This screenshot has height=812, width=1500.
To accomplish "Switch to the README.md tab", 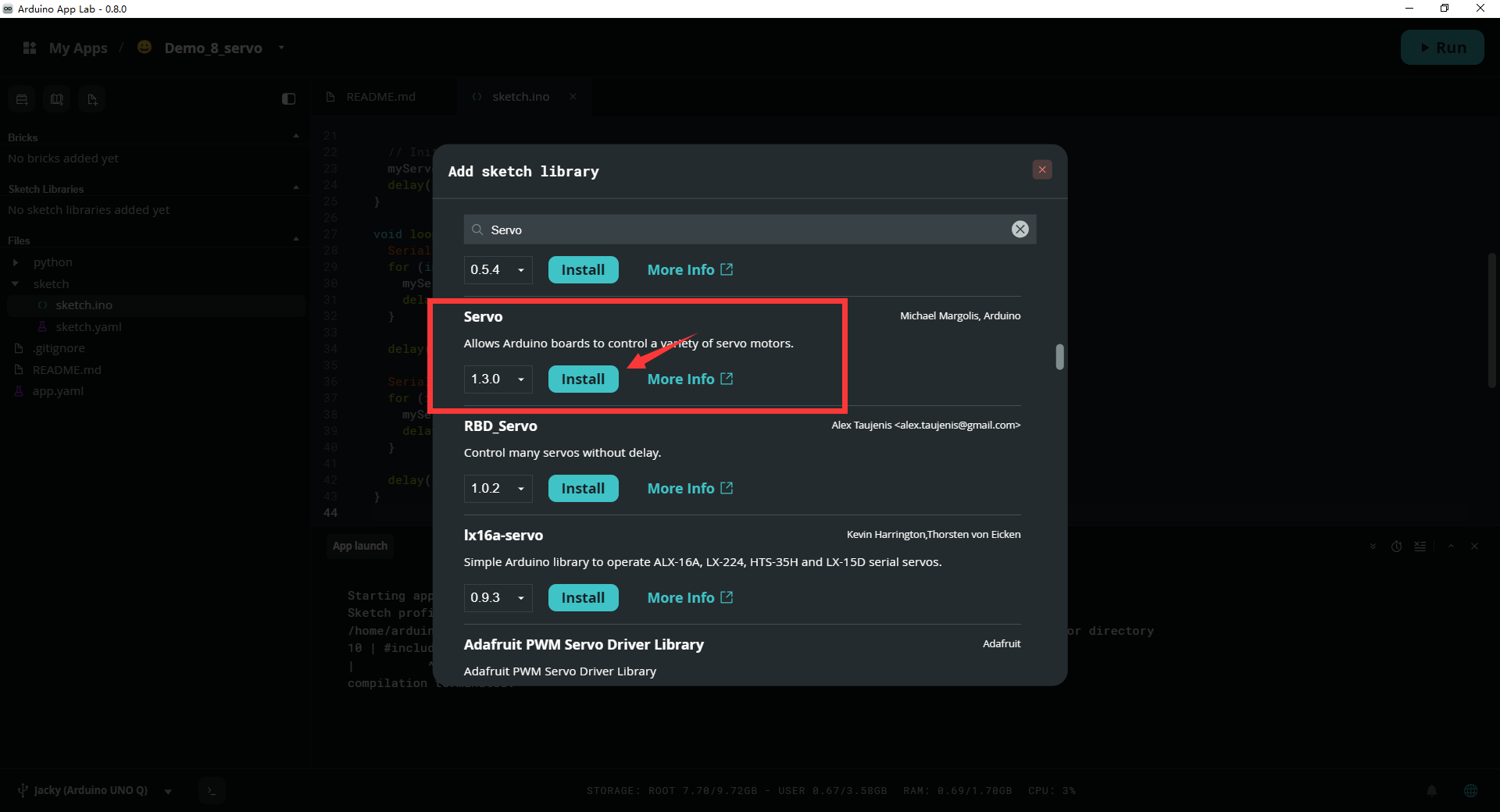I will [380, 97].
